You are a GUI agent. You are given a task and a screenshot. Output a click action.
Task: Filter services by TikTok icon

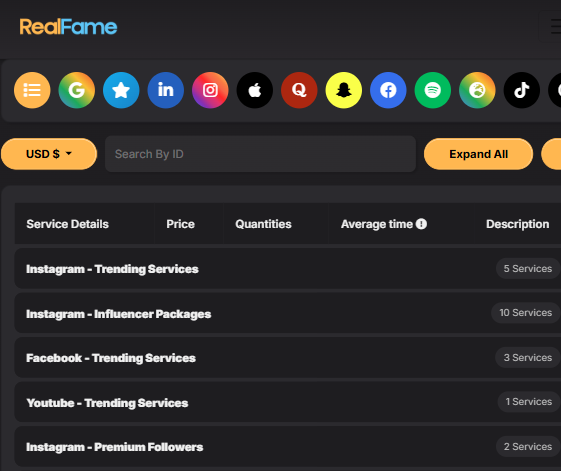[522, 90]
